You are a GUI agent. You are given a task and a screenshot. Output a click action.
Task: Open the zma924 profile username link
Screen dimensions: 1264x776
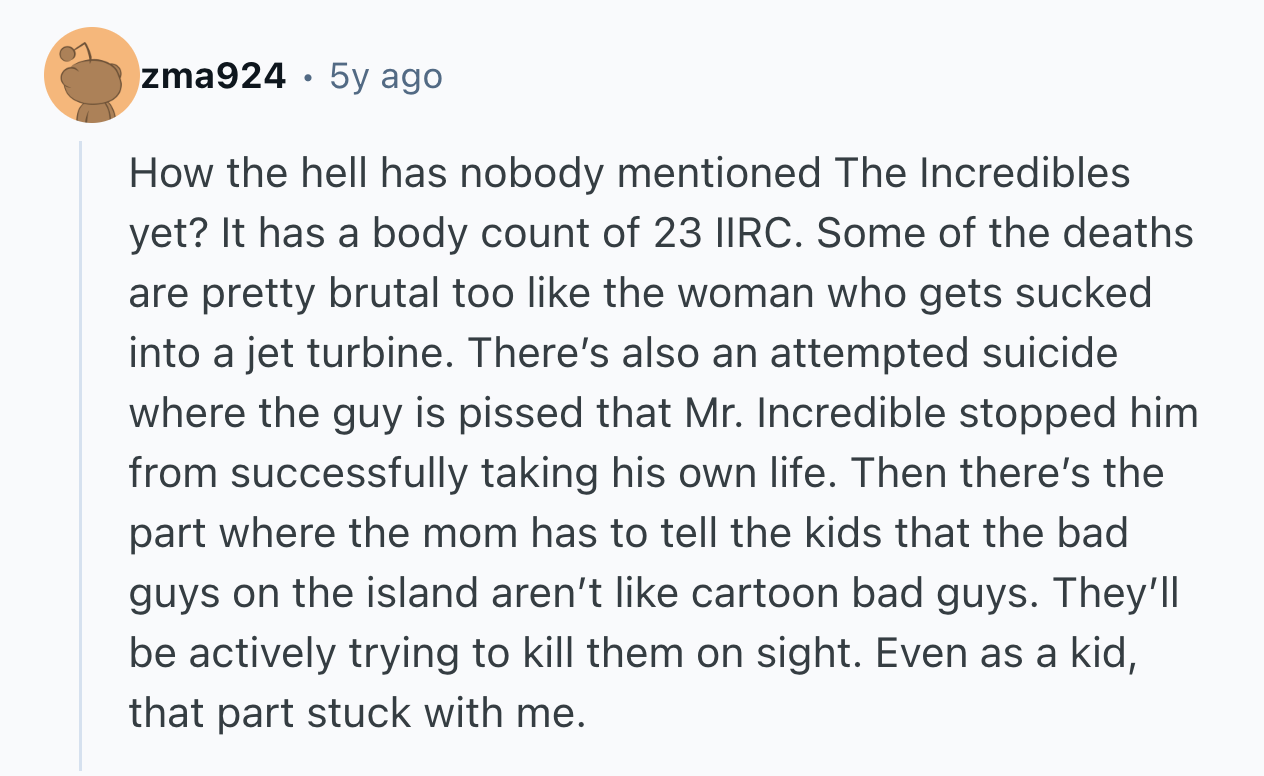point(212,75)
